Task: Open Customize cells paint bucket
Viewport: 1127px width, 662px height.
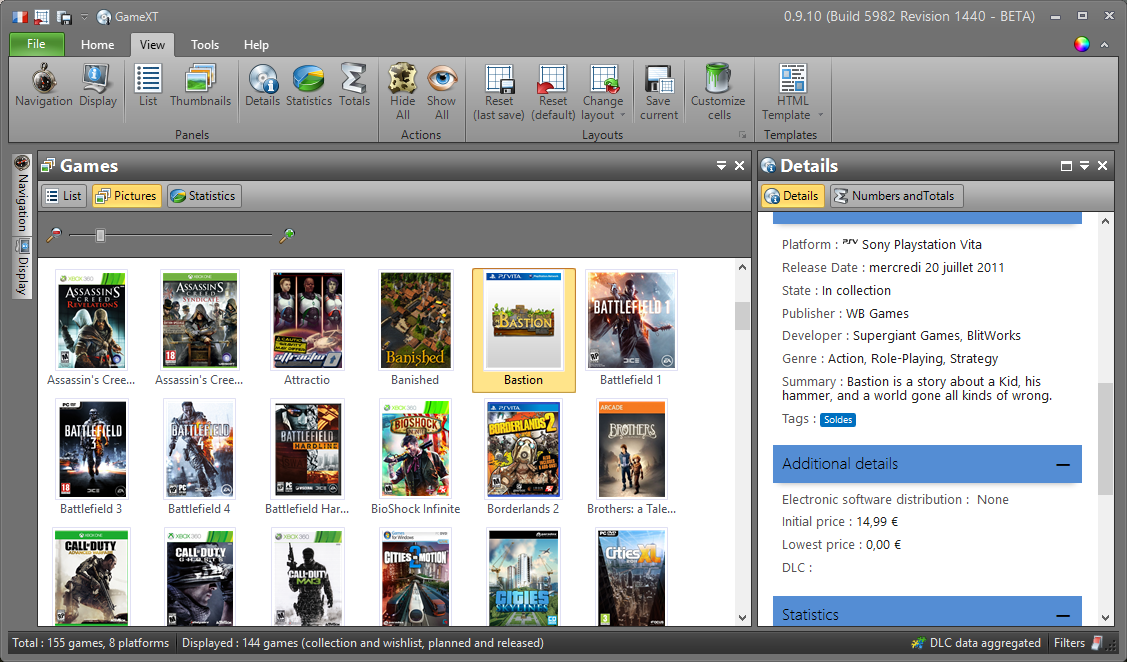Action: 718,80
